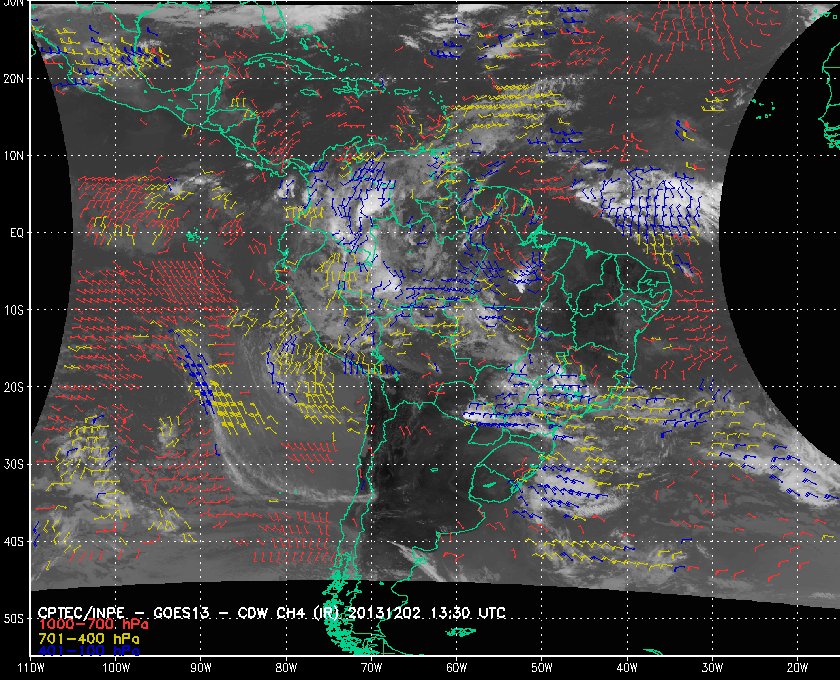The height and width of the screenshot is (680, 840).
Task: Click the 40S latitude label
Action: (14, 542)
